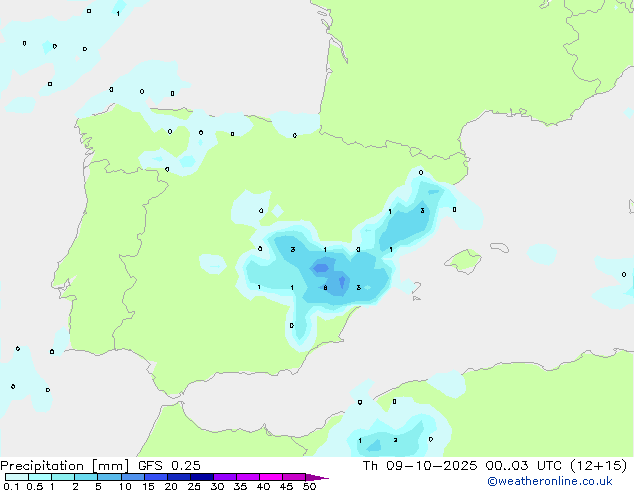Select the 30–35 mm purple swatch
This screenshot has width=634, height=490.
point(224,477)
